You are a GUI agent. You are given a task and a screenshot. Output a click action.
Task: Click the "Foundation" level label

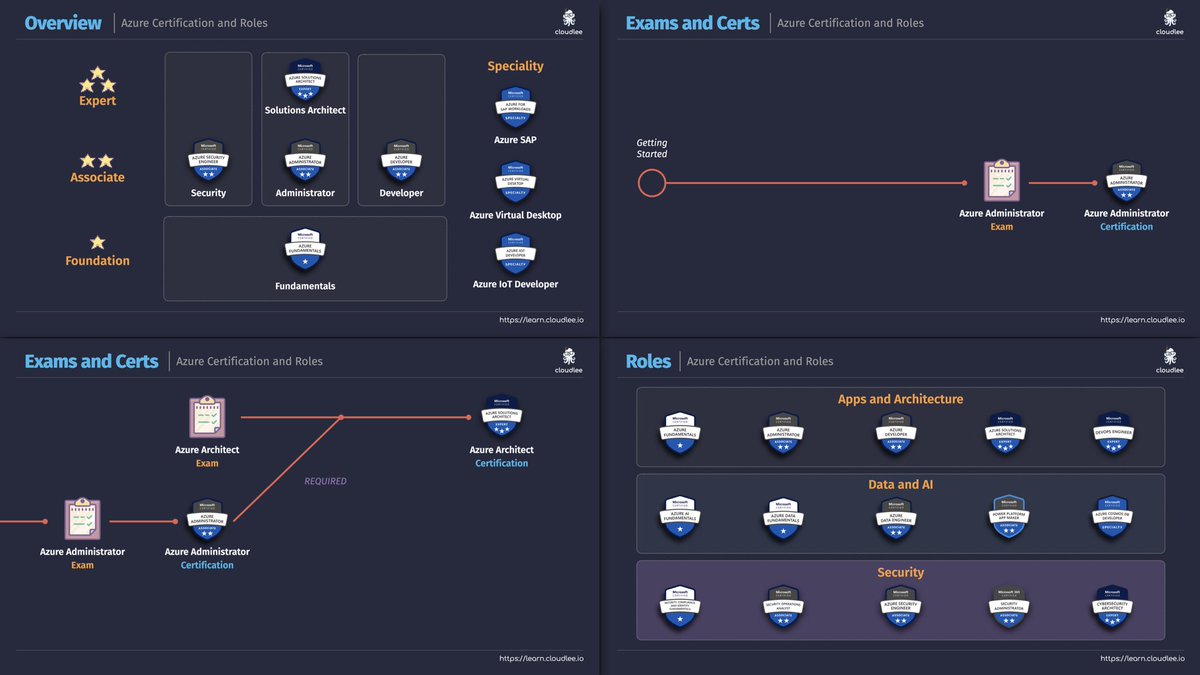97,261
